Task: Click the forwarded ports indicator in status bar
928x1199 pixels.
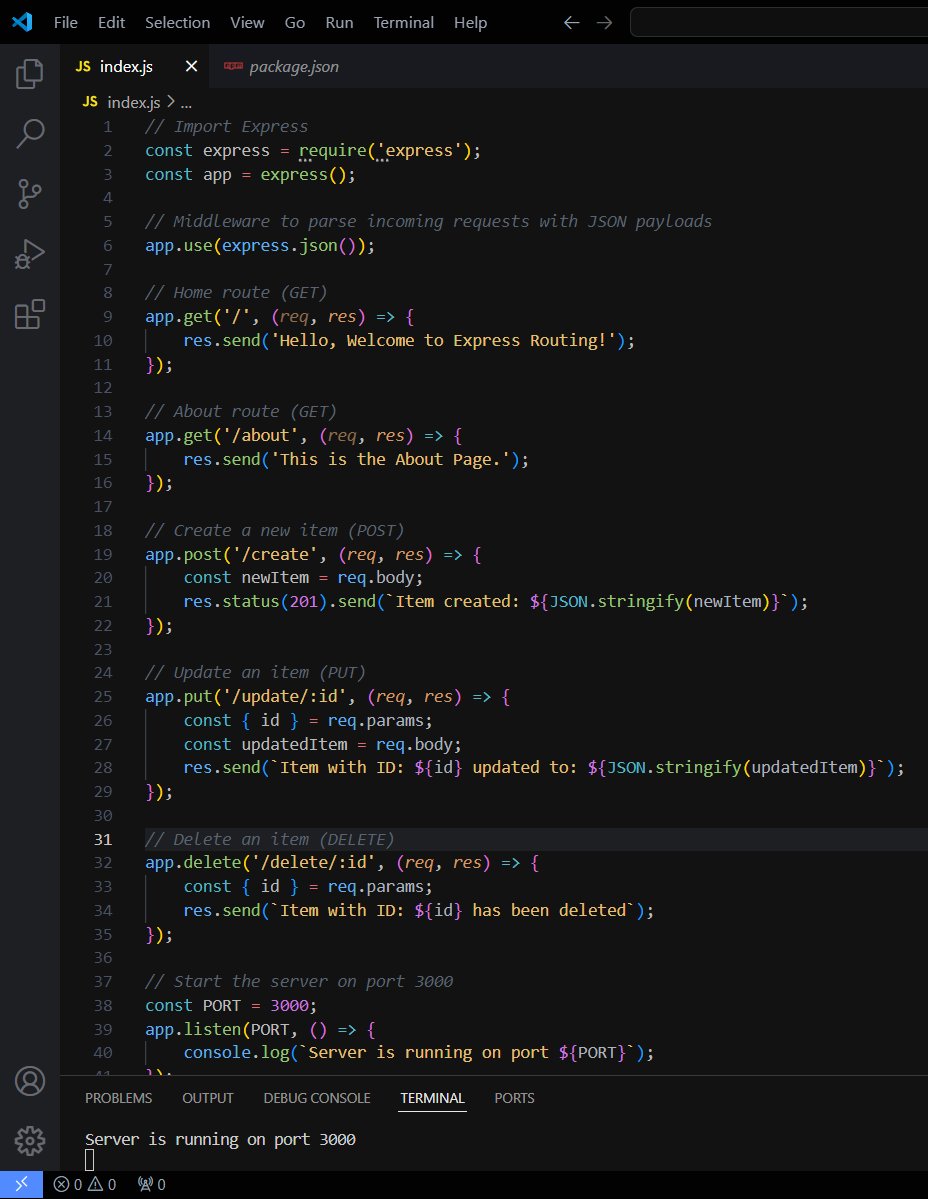Action: point(151,1184)
